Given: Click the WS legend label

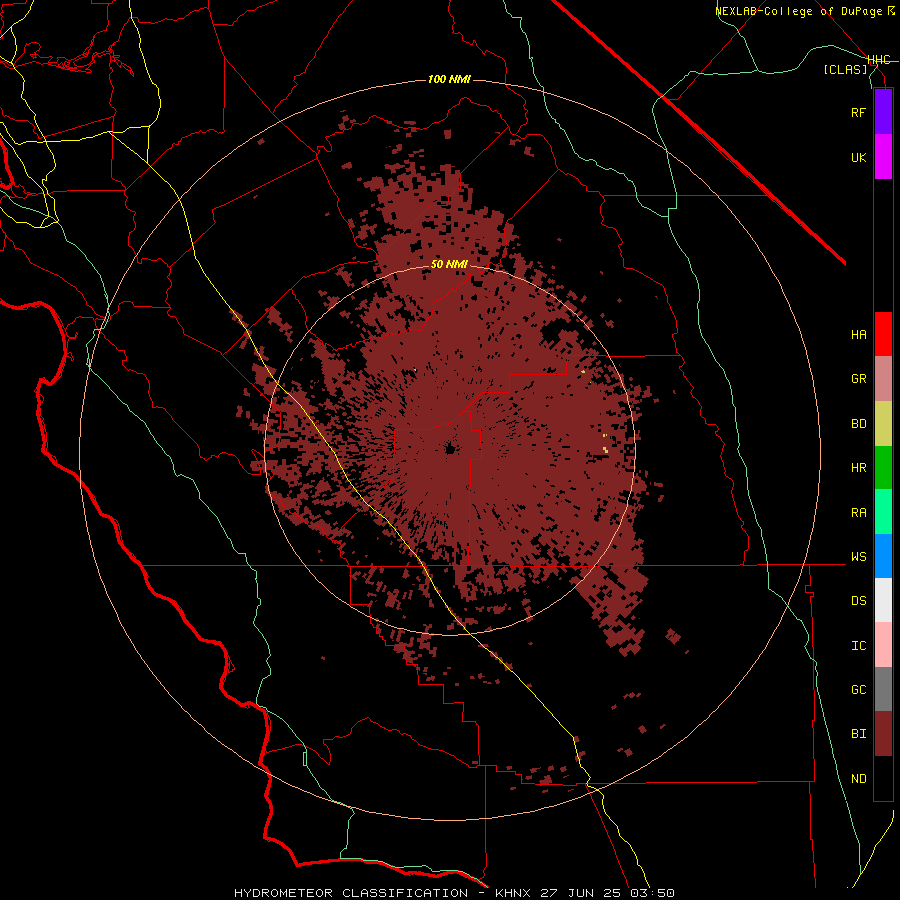Looking at the screenshot, I should [858, 557].
